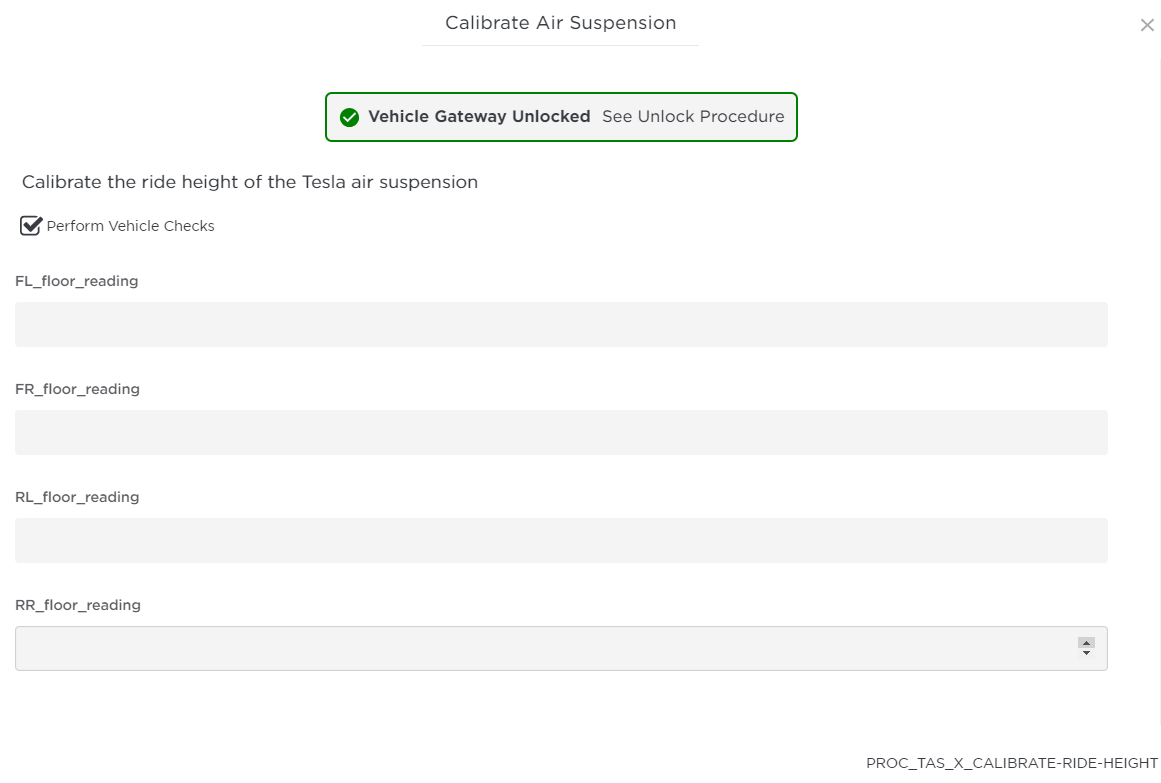1161x783 pixels.
Task: Click the FL_floor_reading label
Action: tap(77, 281)
